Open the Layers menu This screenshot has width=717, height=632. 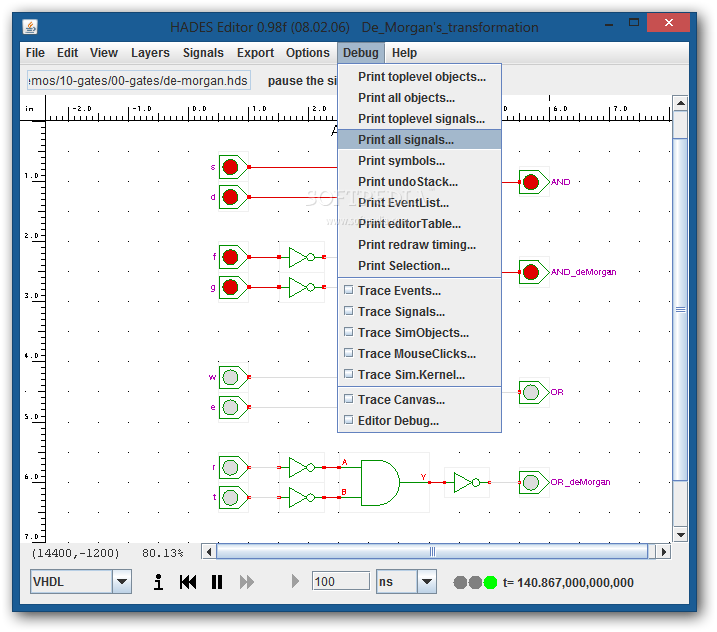150,53
